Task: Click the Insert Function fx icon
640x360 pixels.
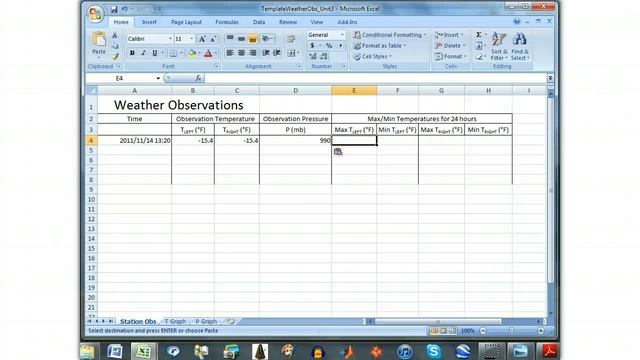Action: click(x=198, y=78)
